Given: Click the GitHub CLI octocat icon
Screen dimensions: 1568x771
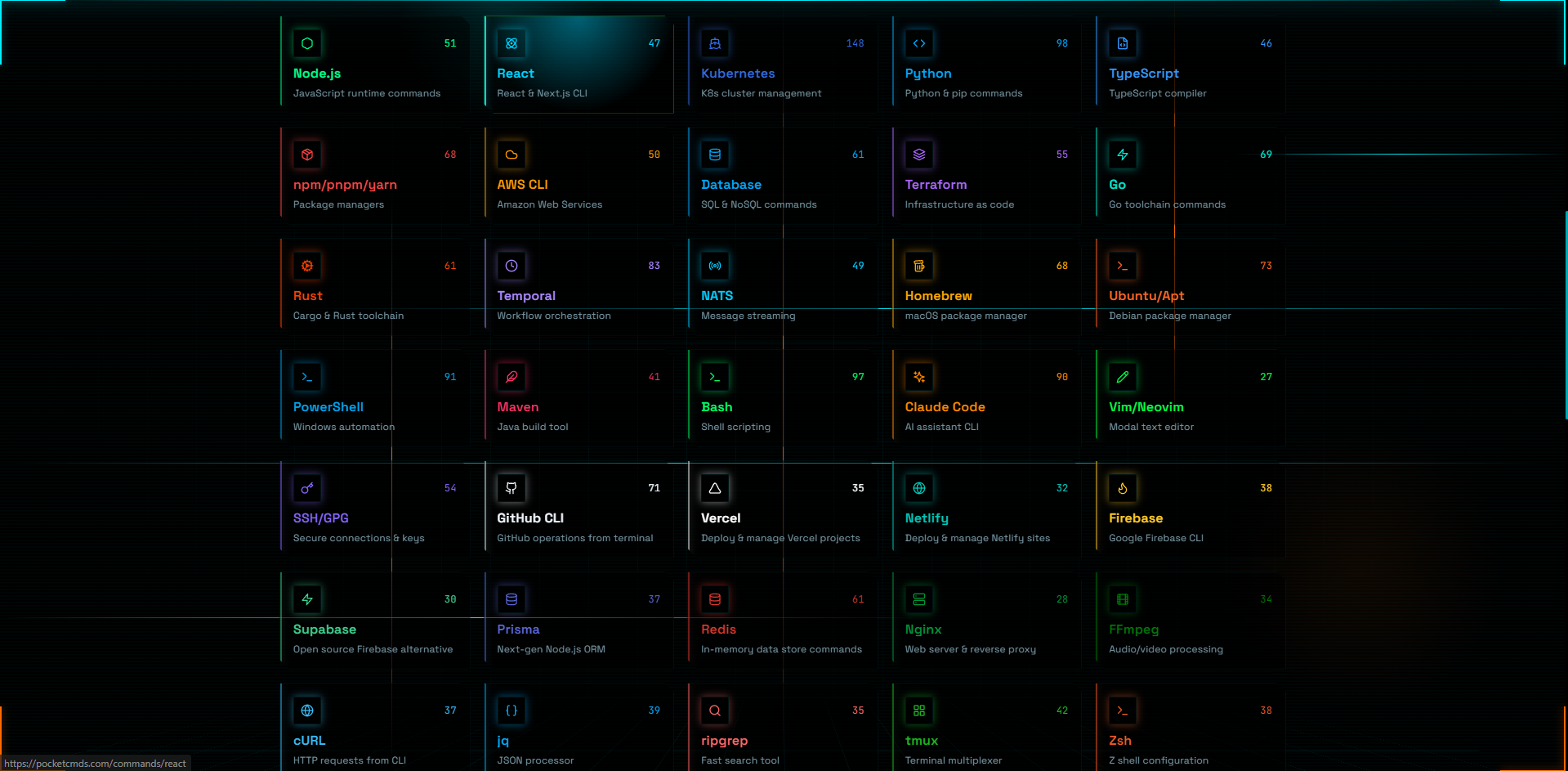Looking at the screenshot, I should point(511,488).
